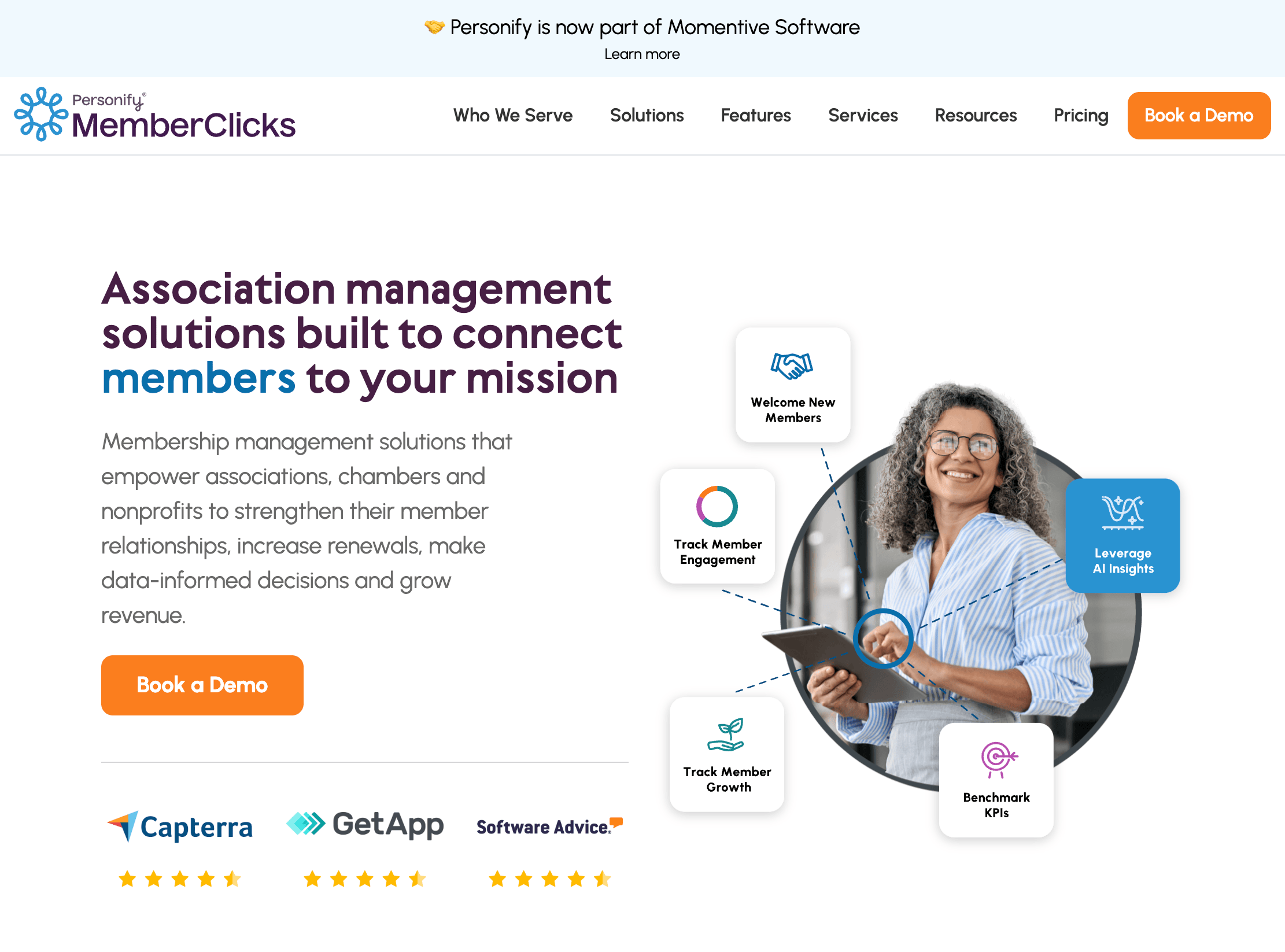Click the handshake emoji in the announcement banner

pos(434,27)
